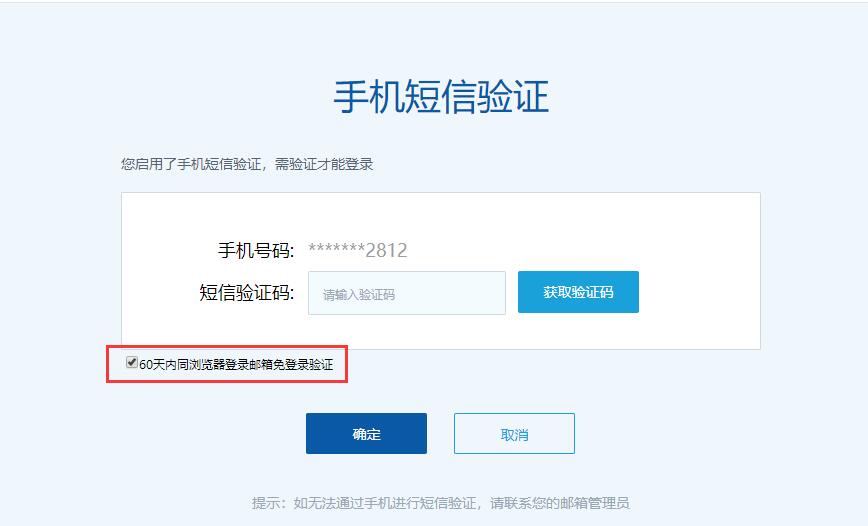The image size is (868, 526).
Task: Click the 您启用了手机短信验证 notice text
Action: [x=191, y=164]
